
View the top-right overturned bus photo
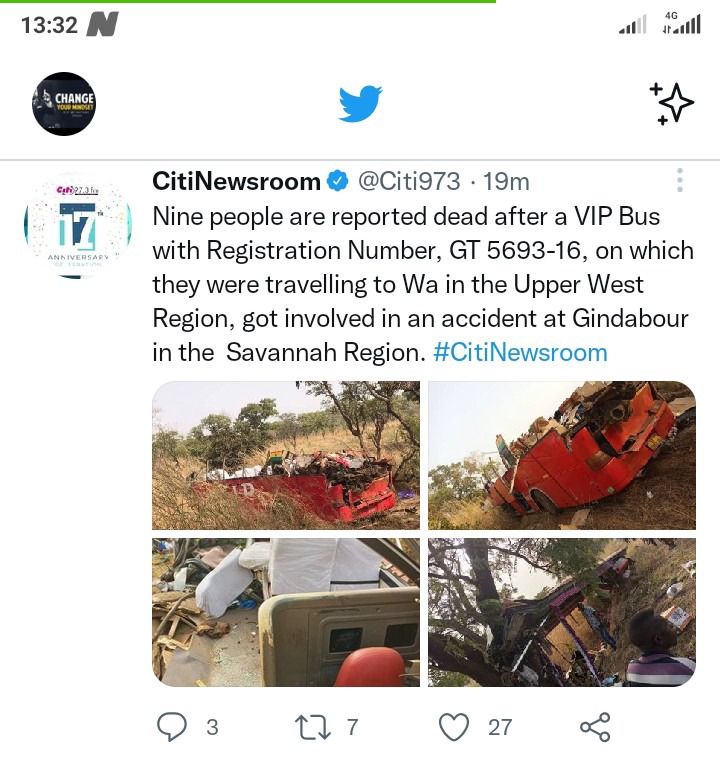click(x=562, y=455)
